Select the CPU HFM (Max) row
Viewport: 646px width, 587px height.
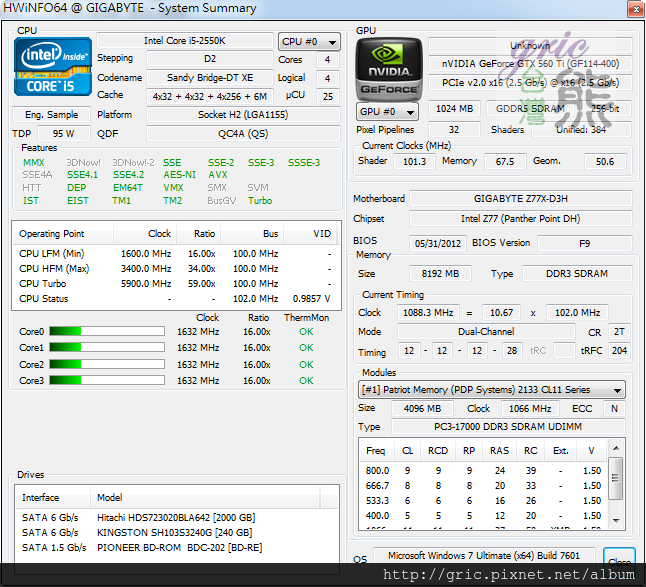tap(176, 269)
